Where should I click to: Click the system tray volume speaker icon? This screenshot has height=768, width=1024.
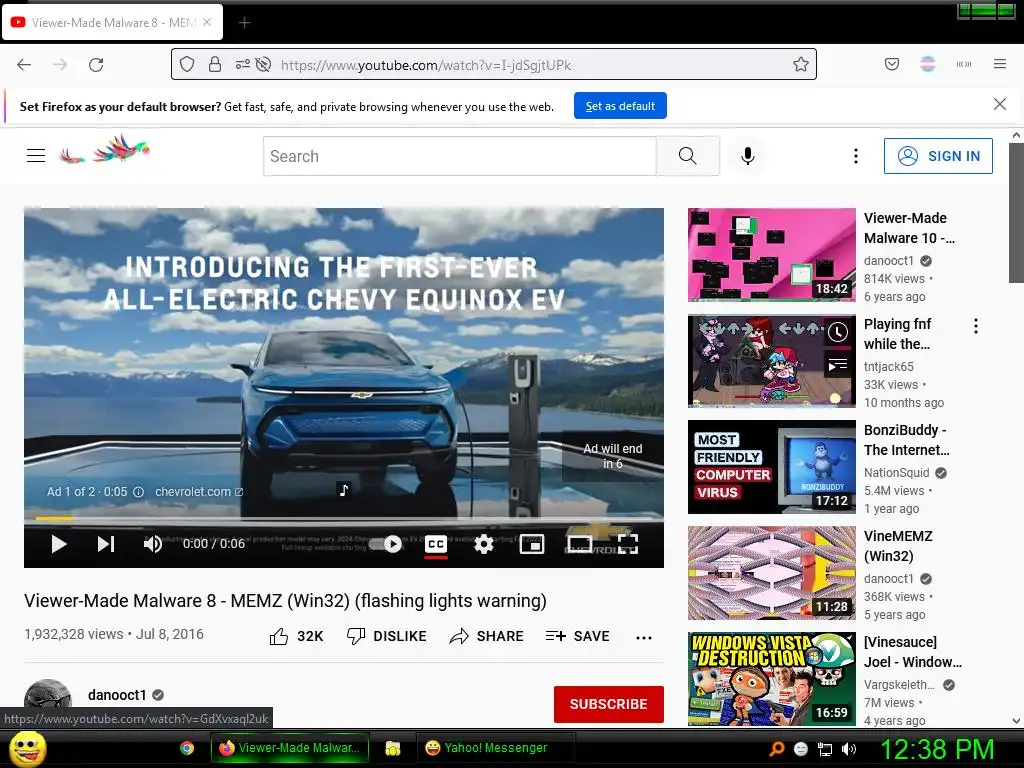(x=849, y=749)
